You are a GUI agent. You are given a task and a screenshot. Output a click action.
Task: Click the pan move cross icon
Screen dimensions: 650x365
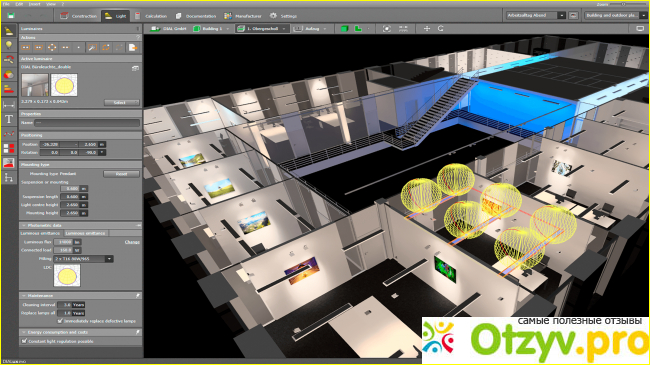point(427,29)
